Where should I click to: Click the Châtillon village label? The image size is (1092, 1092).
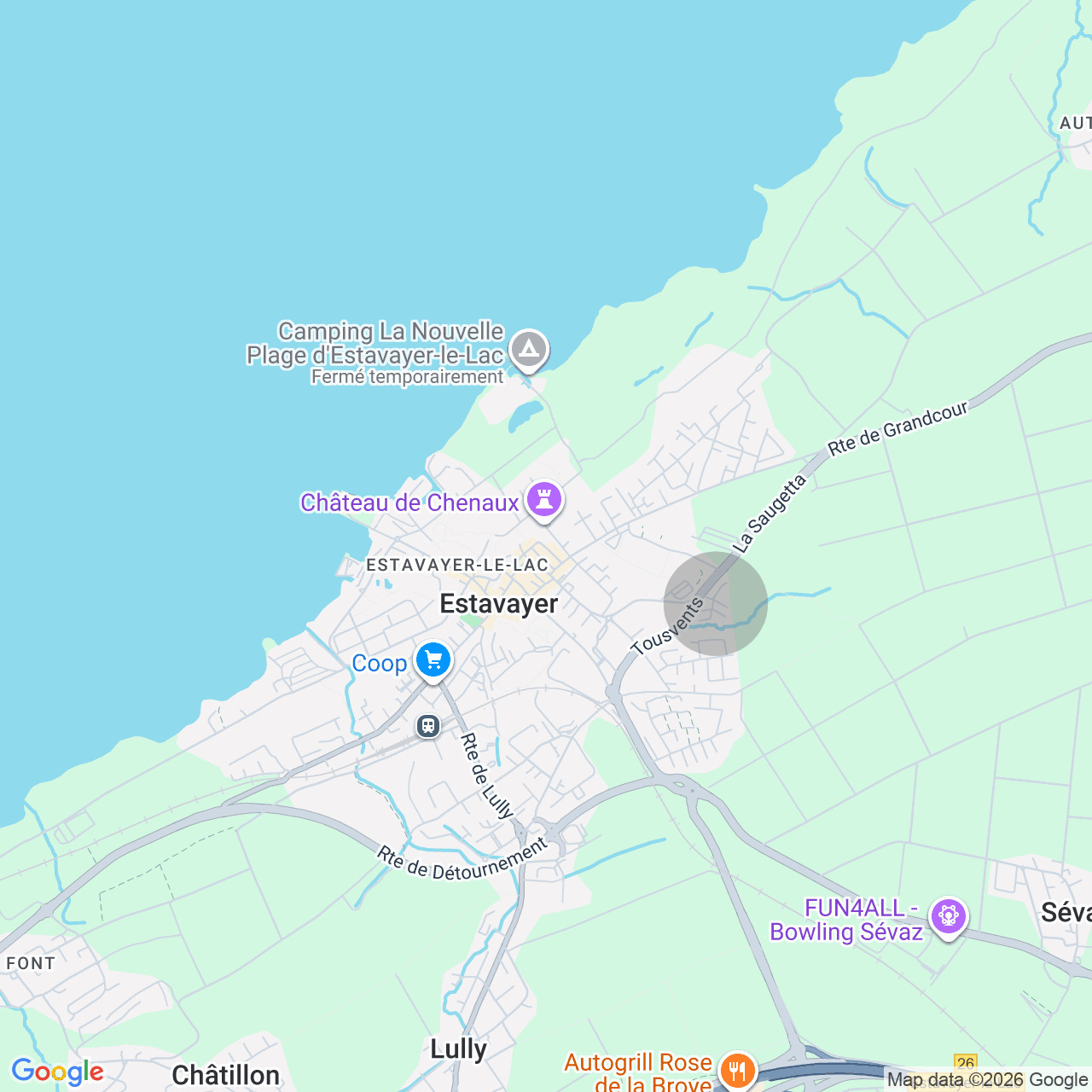point(226,1075)
